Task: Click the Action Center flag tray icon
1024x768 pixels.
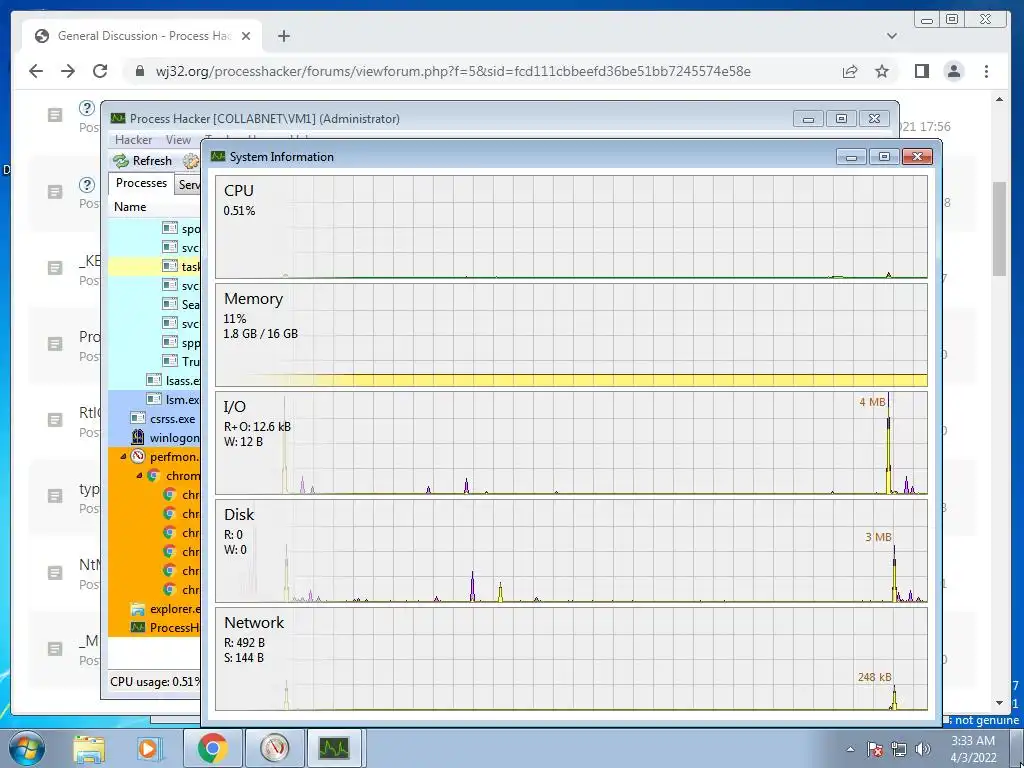Action: pyautogui.click(x=874, y=749)
